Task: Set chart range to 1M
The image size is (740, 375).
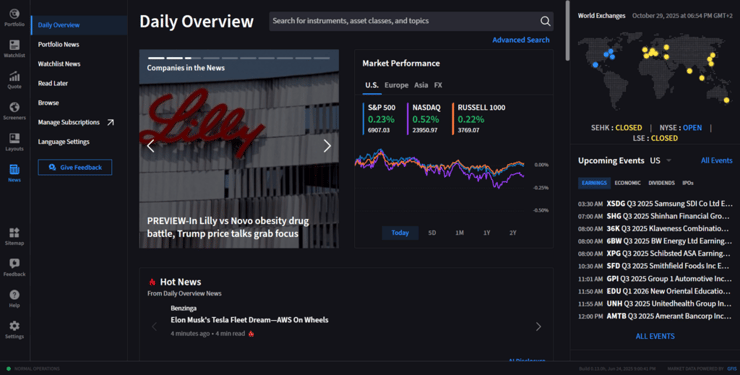Action: pyautogui.click(x=459, y=233)
